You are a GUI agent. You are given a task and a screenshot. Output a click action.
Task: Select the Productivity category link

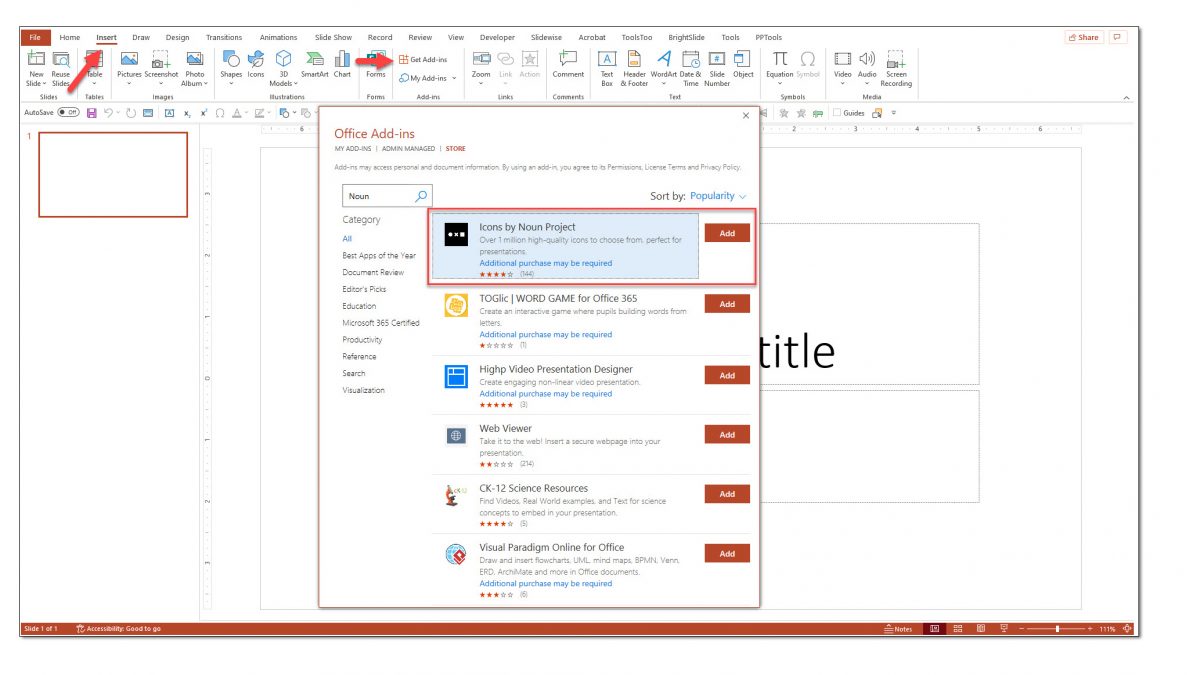click(362, 340)
